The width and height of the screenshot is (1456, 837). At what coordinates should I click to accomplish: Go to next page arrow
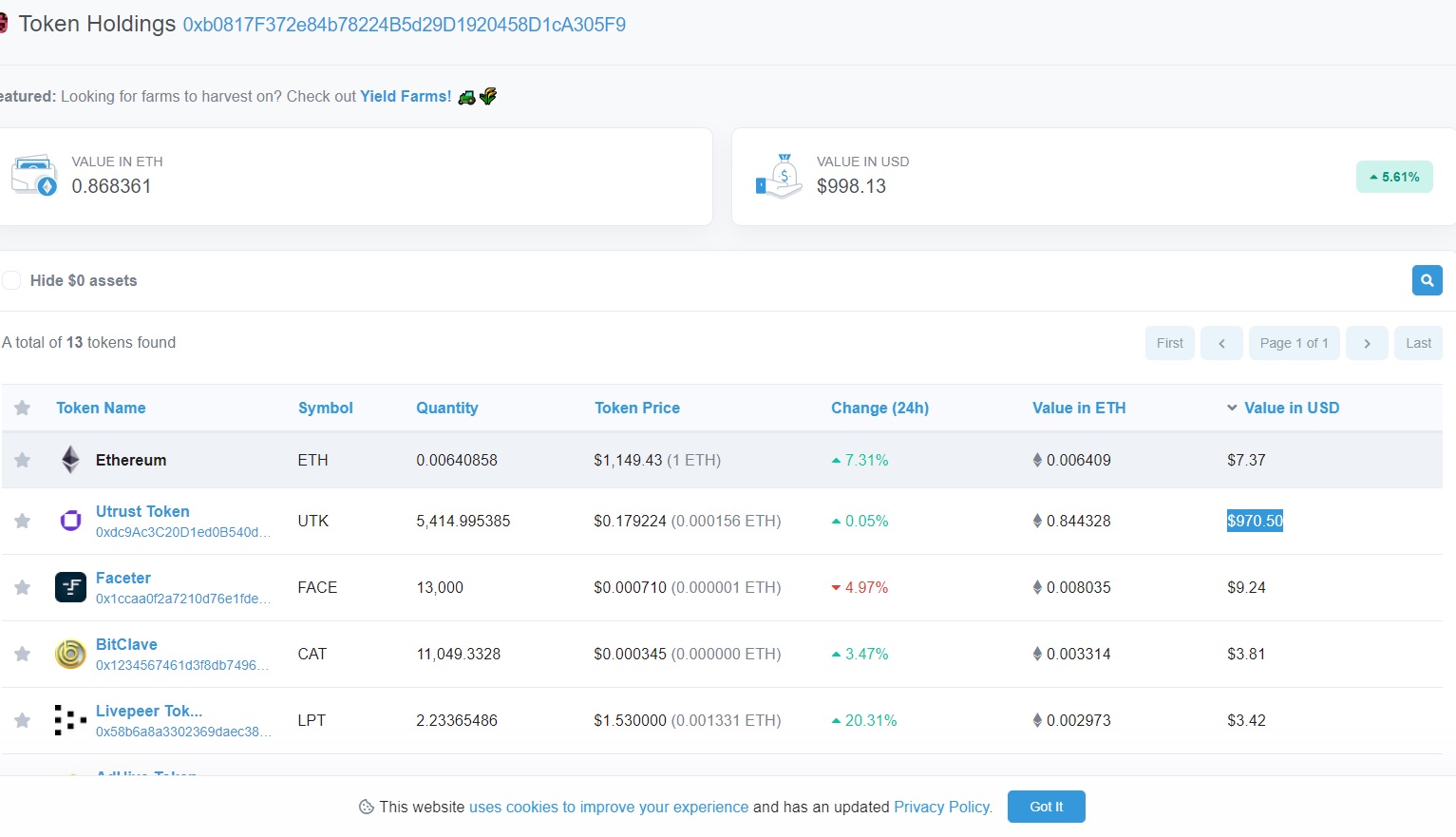coord(1367,343)
